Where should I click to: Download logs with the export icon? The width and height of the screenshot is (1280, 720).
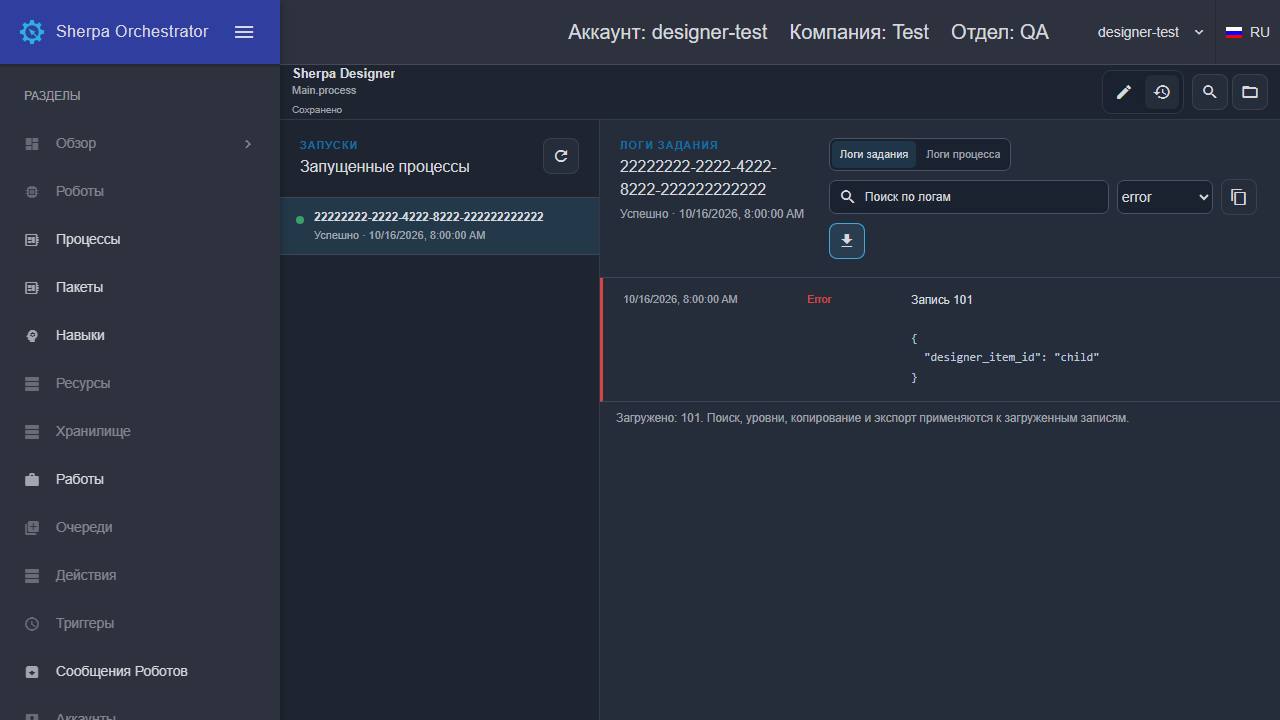tap(847, 241)
